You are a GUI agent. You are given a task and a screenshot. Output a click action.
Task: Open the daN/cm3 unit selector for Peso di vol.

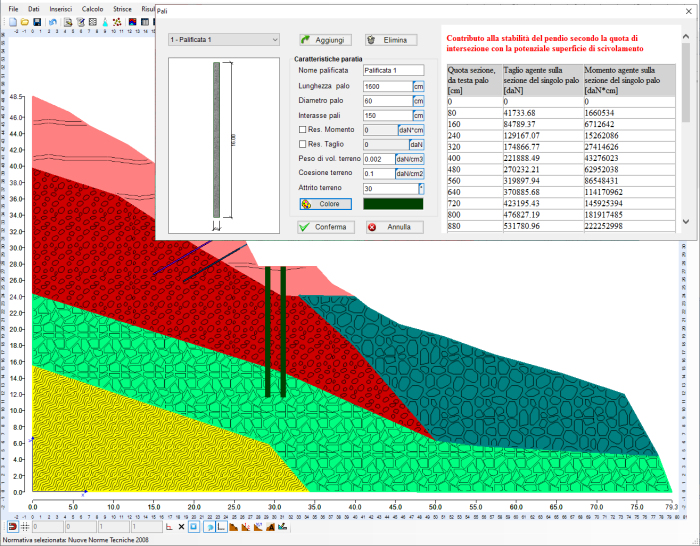tap(410, 159)
